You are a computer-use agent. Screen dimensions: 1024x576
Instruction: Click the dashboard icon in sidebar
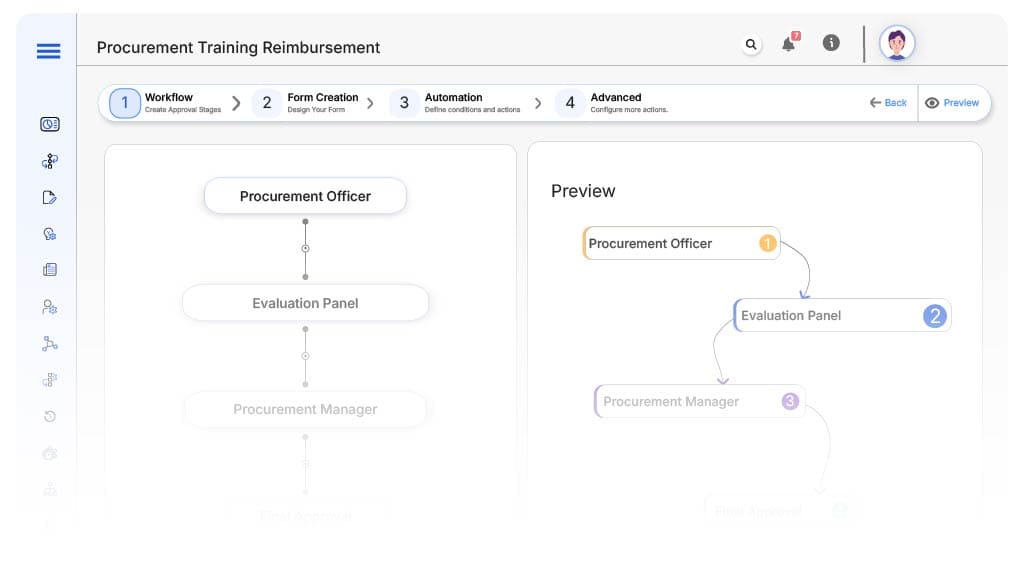49,124
